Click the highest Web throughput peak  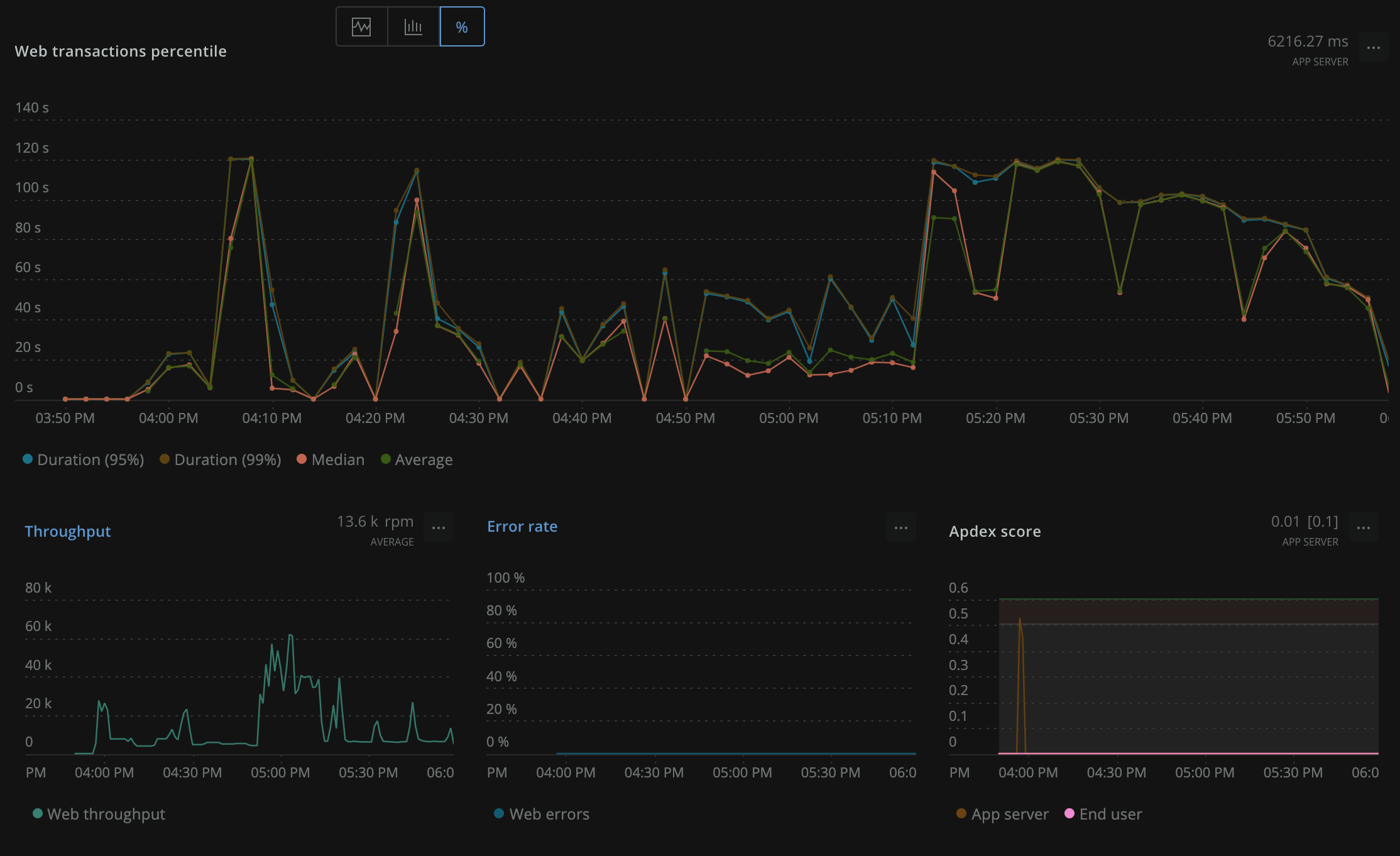click(x=290, y=636)
